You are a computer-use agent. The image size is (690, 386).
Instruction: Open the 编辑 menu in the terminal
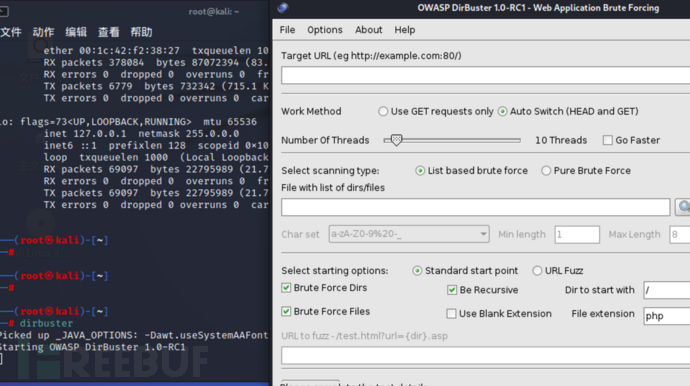point(76,32)
